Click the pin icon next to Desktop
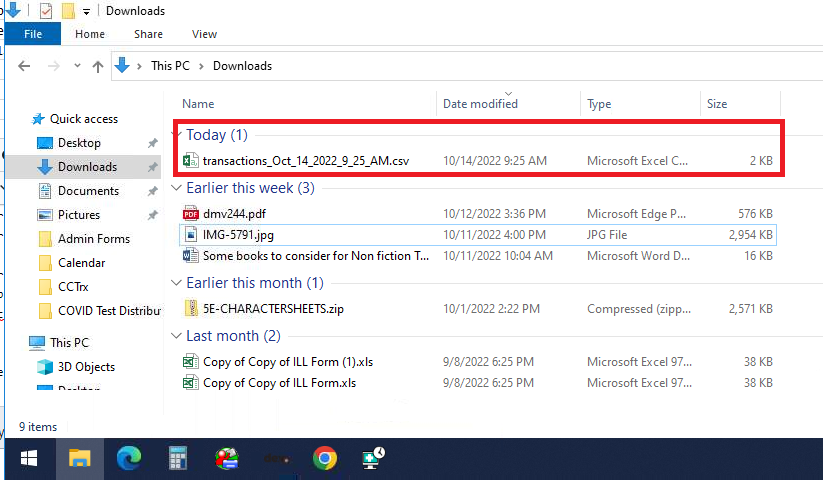The height and width of the screenshot is (480, 823). pos(152,143)
